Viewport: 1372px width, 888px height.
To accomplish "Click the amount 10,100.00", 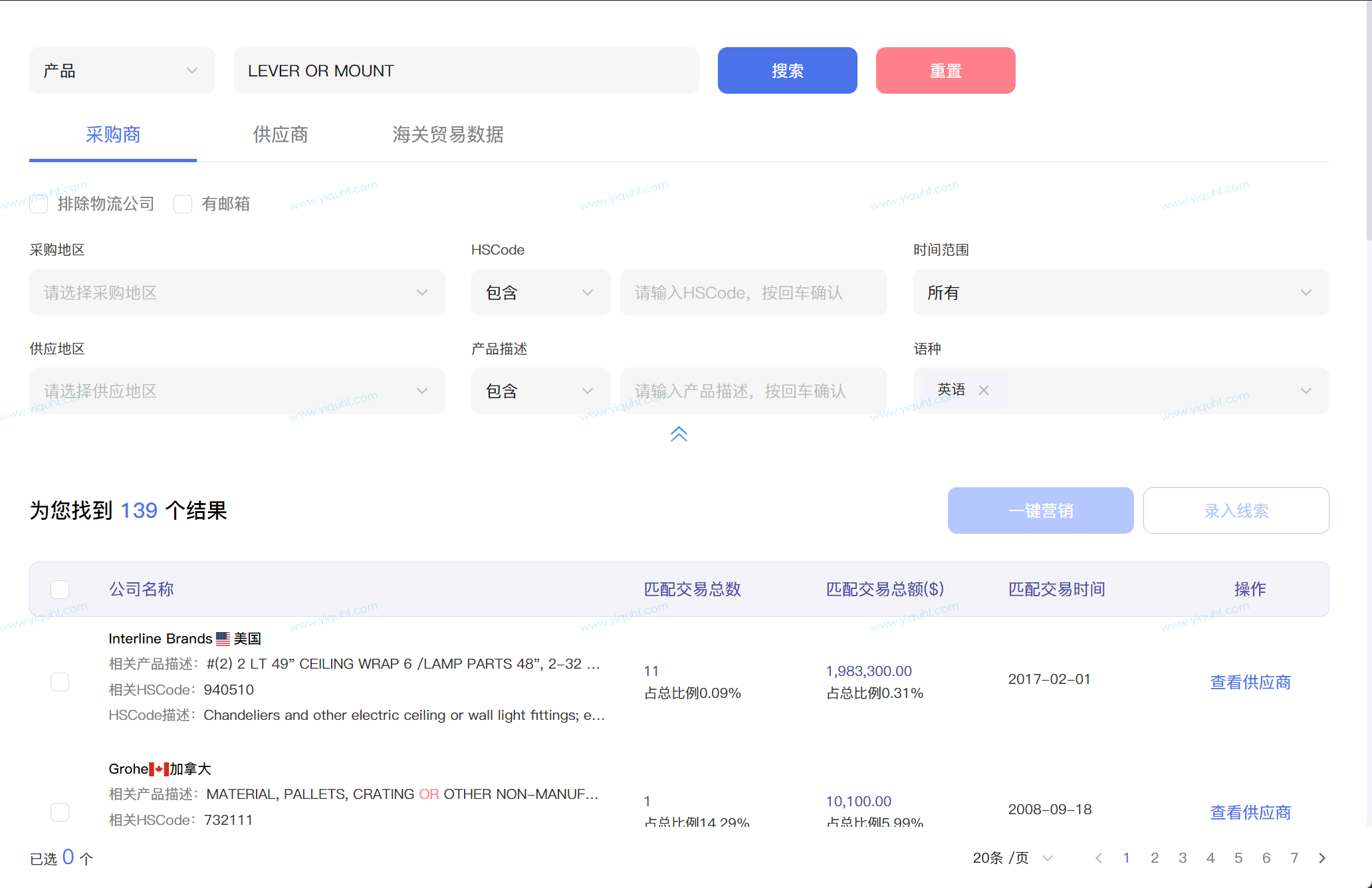I will [858, 802].
